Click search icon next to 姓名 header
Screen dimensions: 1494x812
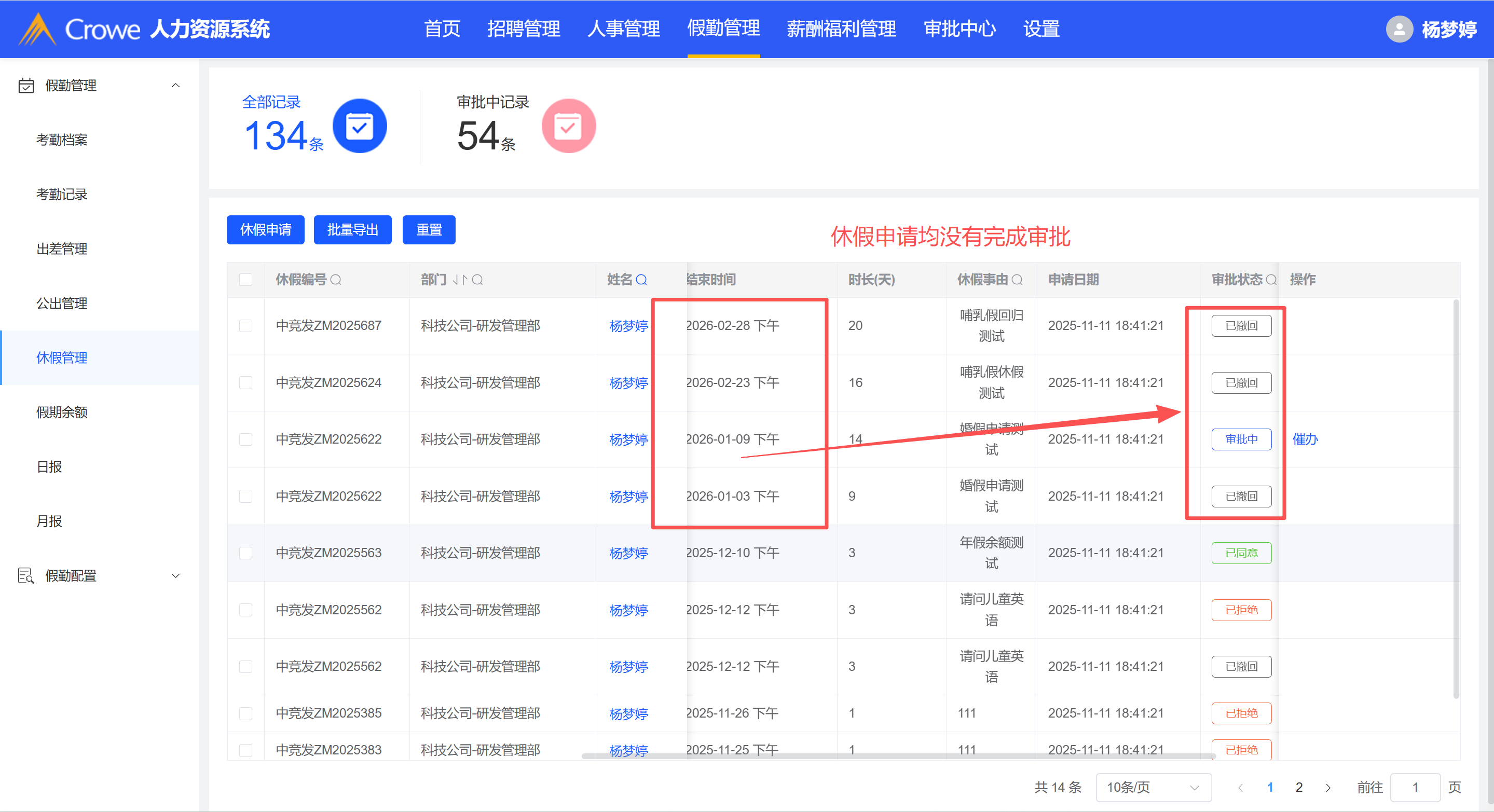pyautogui.click(x=641, y=280)
